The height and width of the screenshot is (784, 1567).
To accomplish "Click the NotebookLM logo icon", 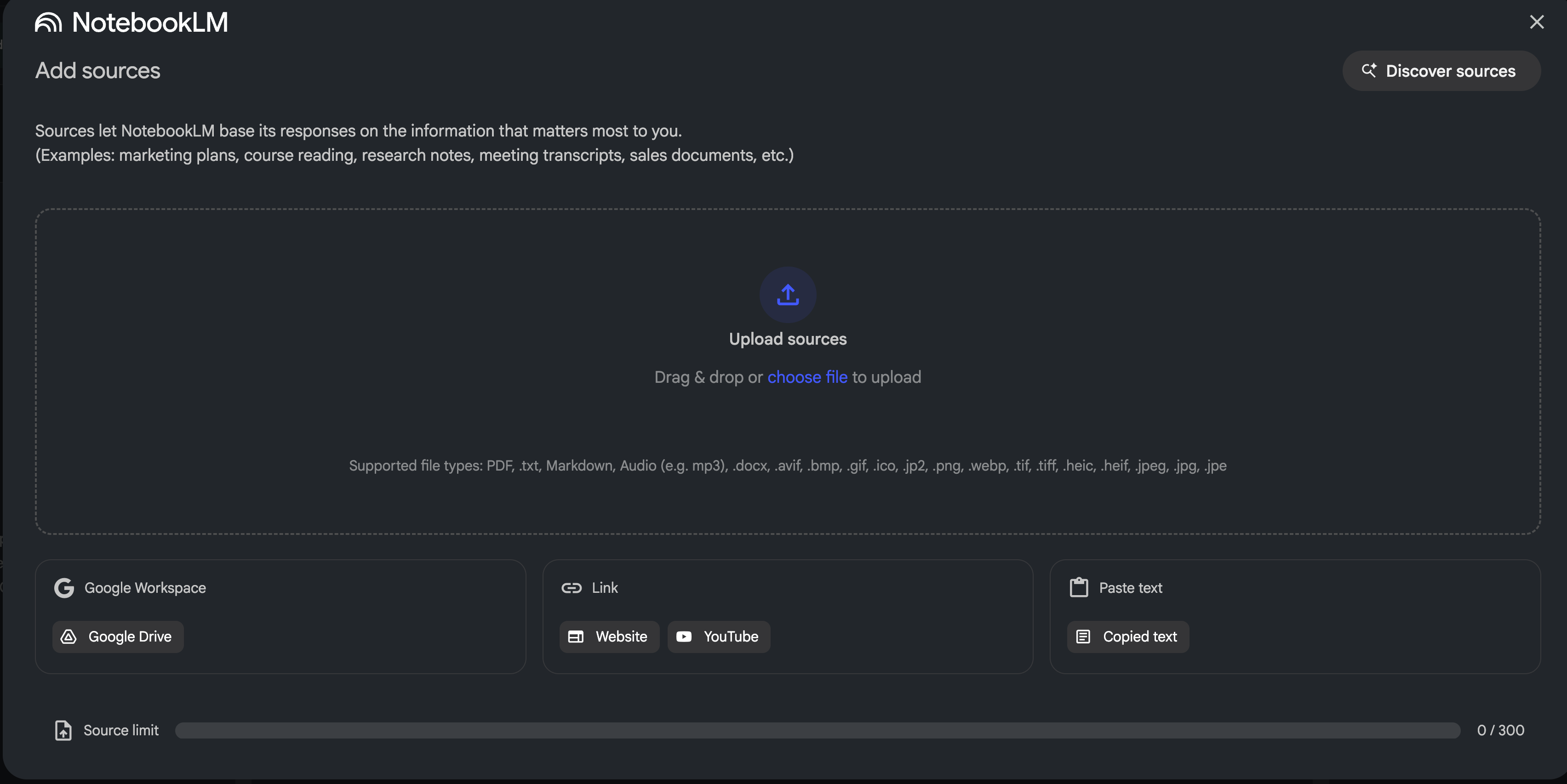I will point(48,23).
